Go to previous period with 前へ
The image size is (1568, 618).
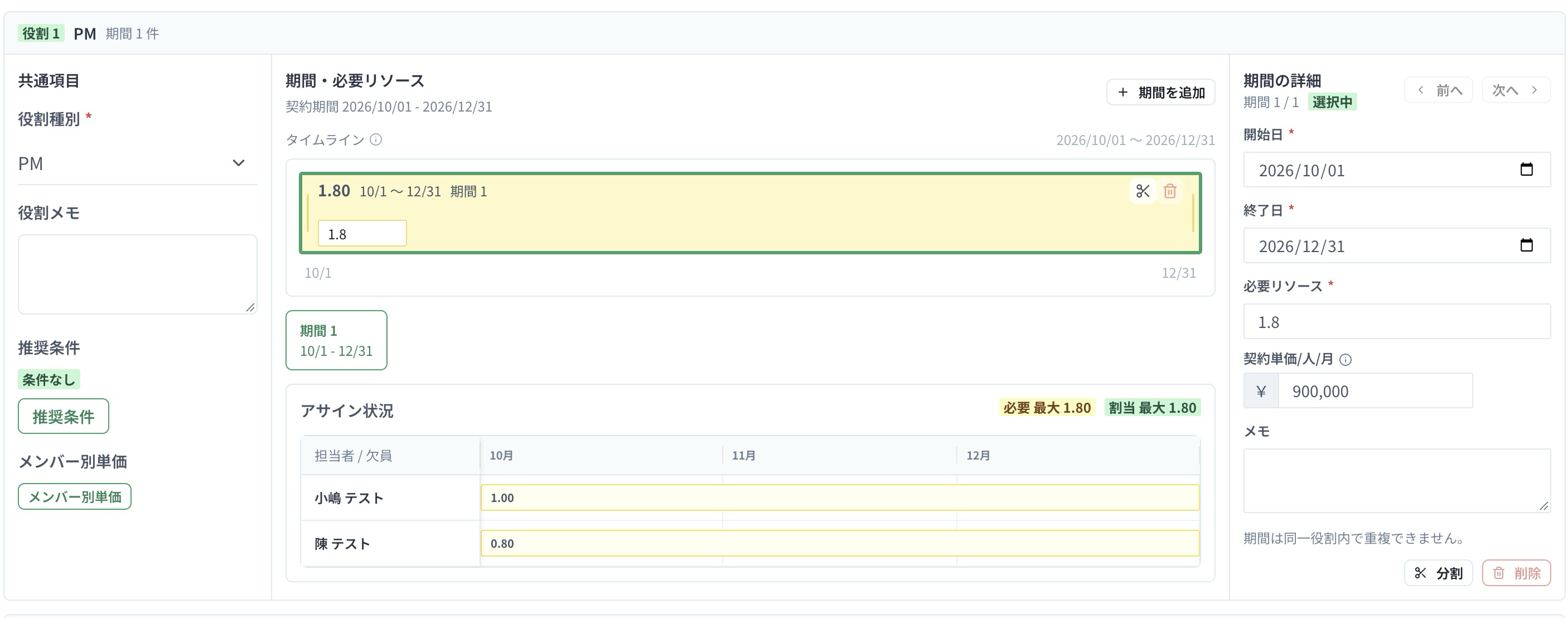[1438, 90]
